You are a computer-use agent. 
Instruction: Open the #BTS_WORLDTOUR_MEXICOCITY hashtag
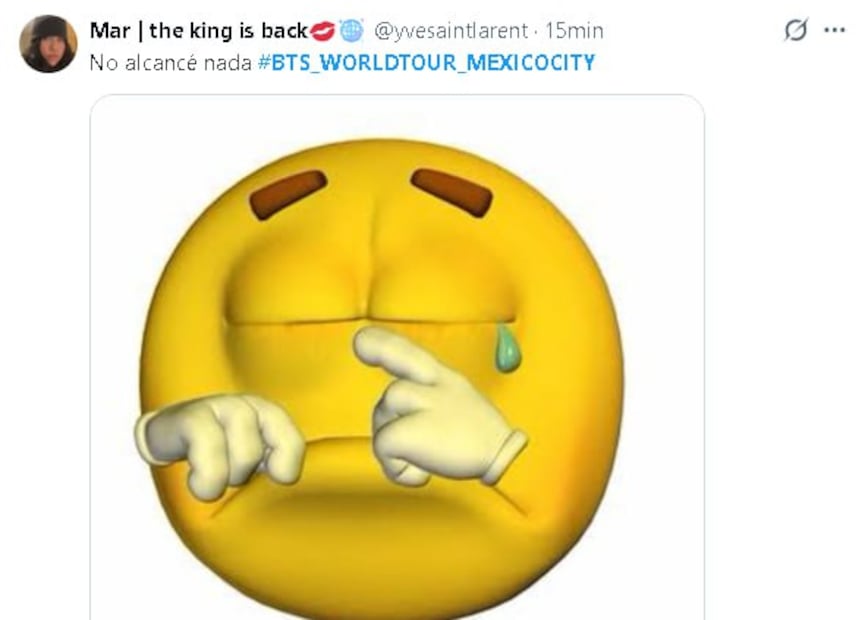coord(432,63)
